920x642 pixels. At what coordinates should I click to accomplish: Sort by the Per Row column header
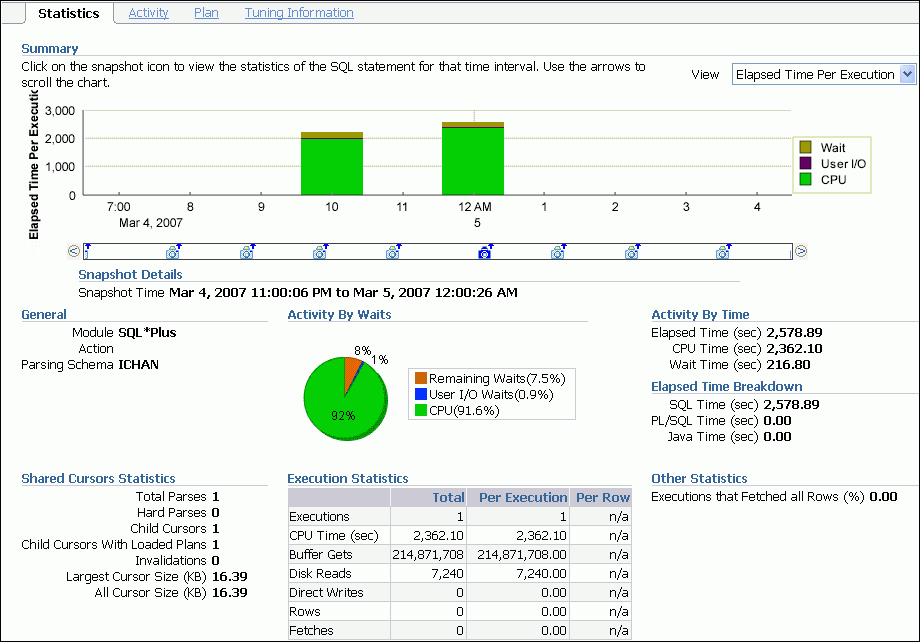coord(601,497)
